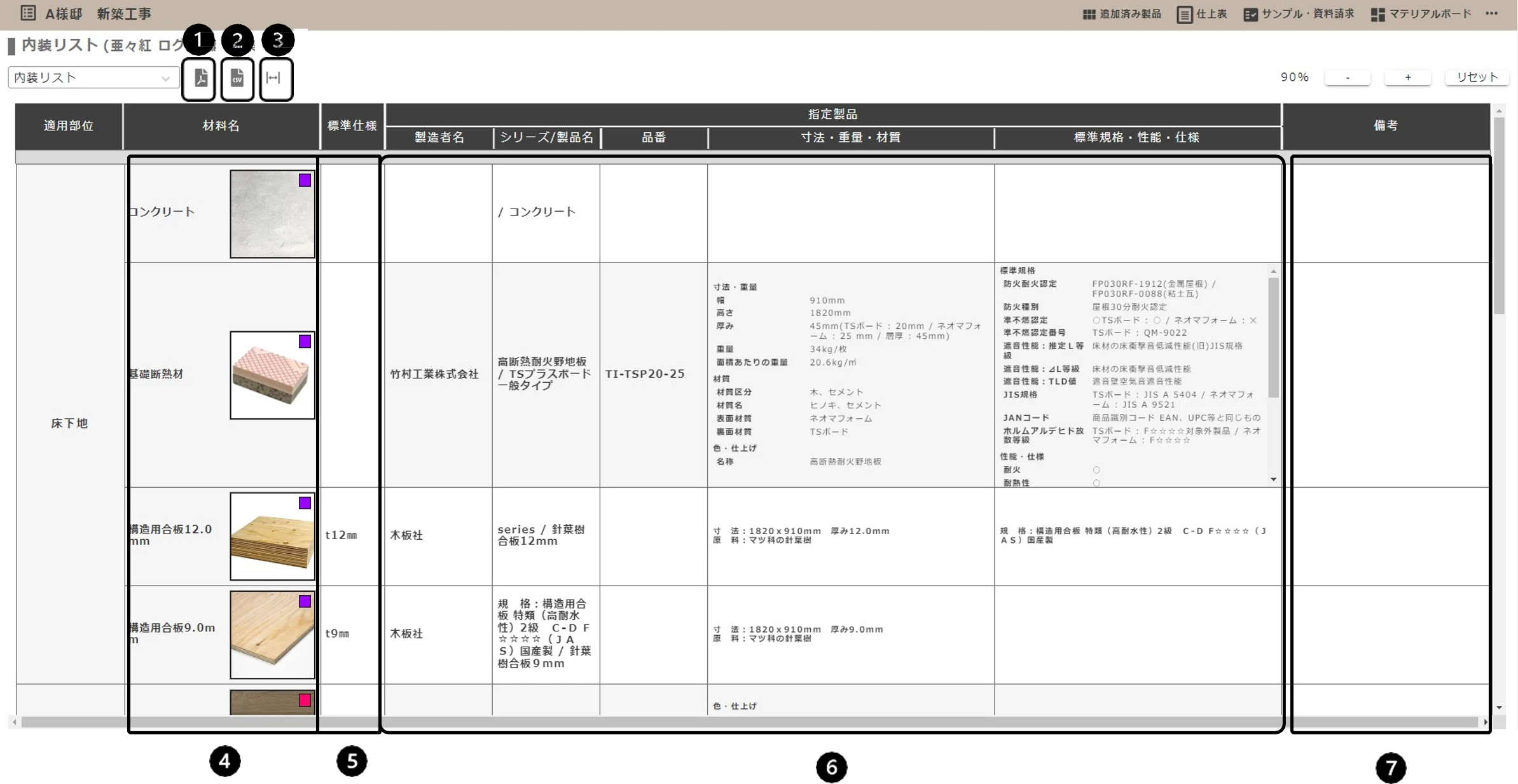Click the 指定製品 group header
The height and width of the screenshot is (784, 1518).
click(x=833, y=114)
